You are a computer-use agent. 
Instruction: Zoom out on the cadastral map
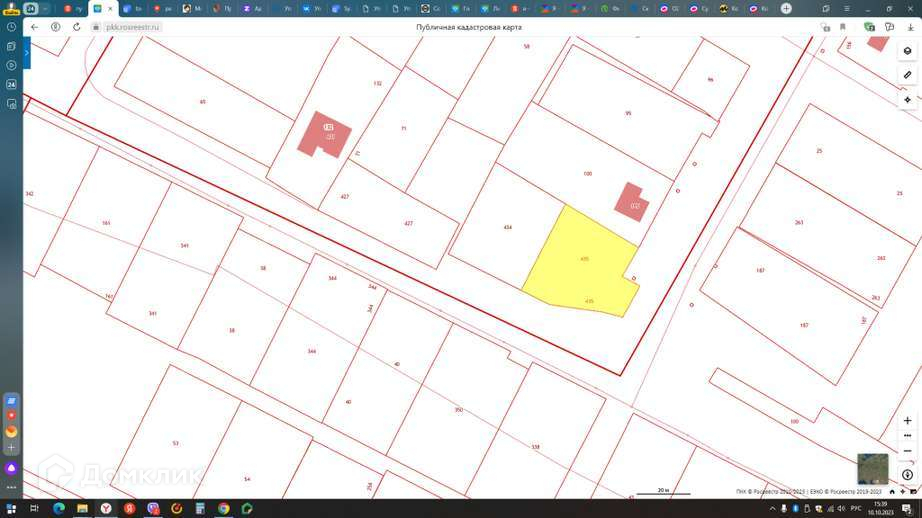pos(907,451)
